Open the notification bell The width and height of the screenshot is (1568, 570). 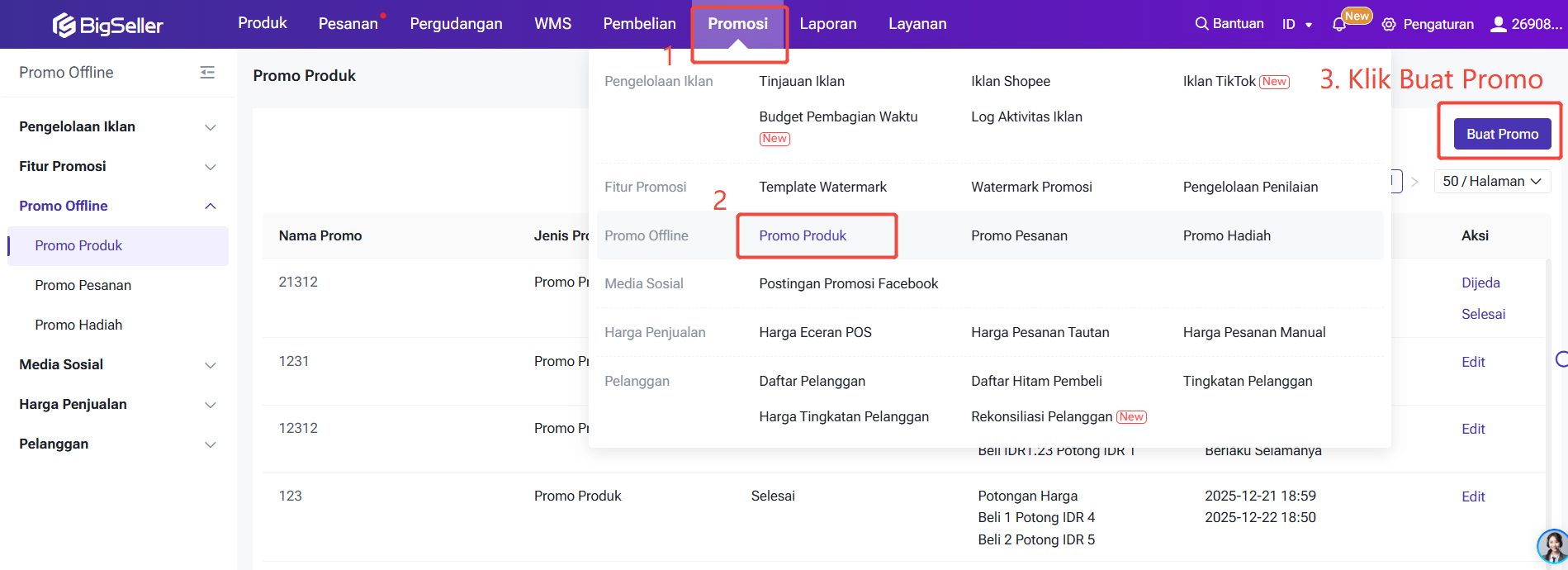pyautogui.click(x=1339, y=25)
